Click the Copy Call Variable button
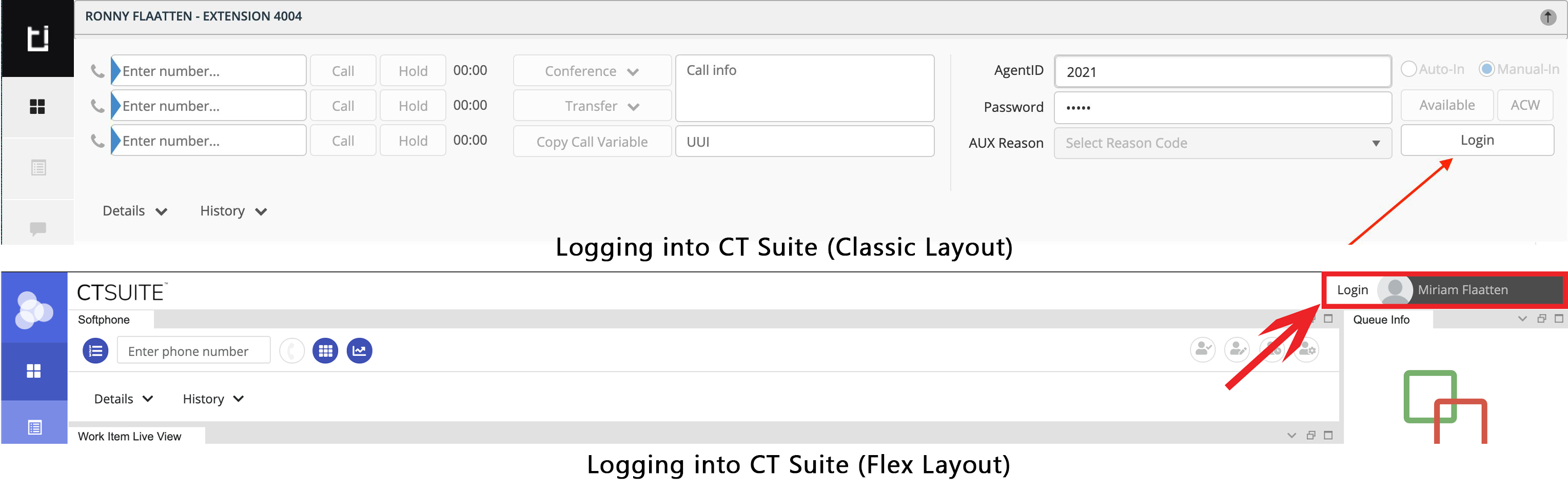 click(x=592, y=142)
